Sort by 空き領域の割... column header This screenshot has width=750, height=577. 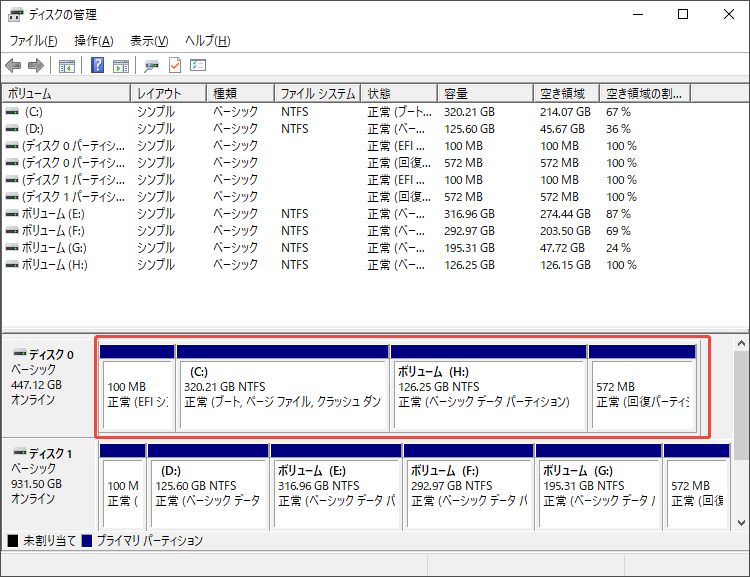(645, 93)
